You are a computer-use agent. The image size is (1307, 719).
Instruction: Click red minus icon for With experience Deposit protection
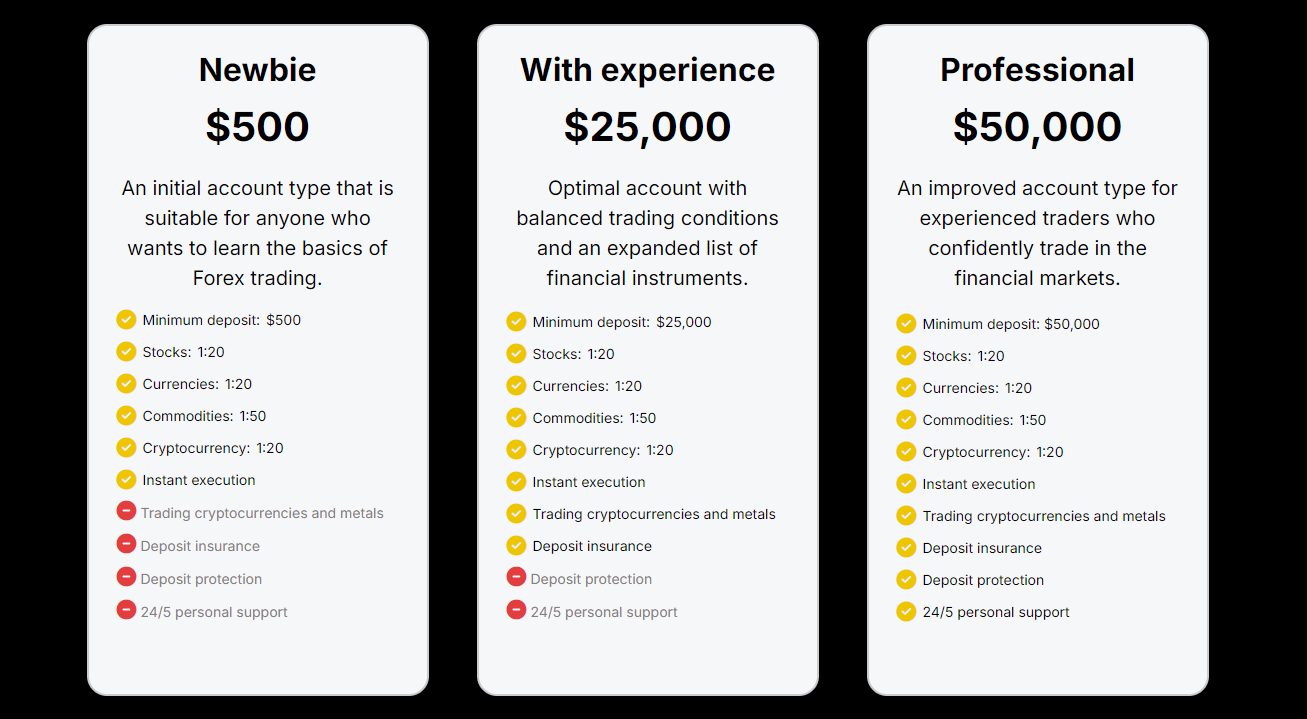tap(516, 577)
